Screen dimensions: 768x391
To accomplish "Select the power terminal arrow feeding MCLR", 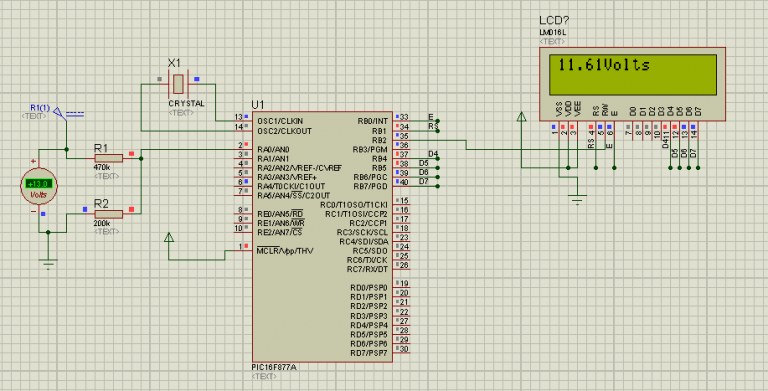I will point(169,237).
